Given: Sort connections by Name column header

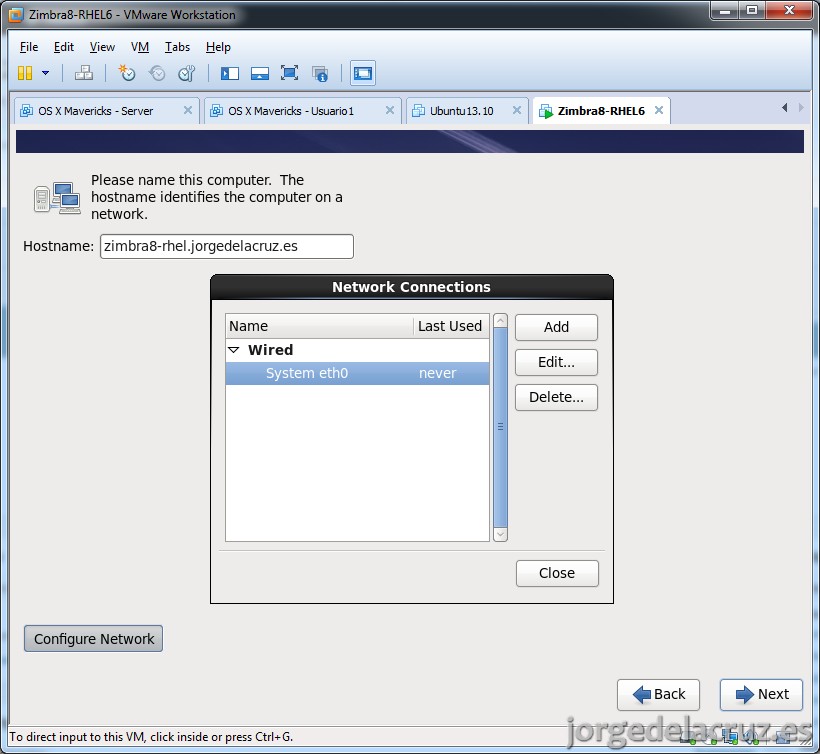Looking at the screenshot, I should [x=319, y=326].
